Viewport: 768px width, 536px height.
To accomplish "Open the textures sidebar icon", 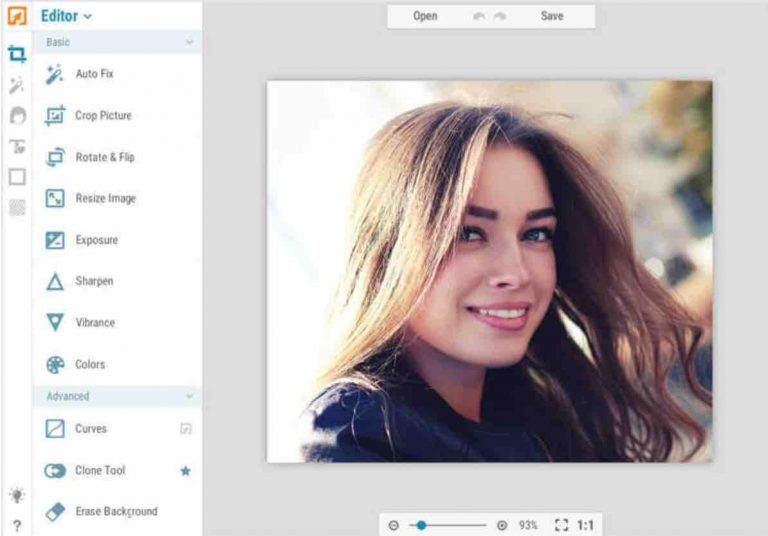I will point(17,208).
